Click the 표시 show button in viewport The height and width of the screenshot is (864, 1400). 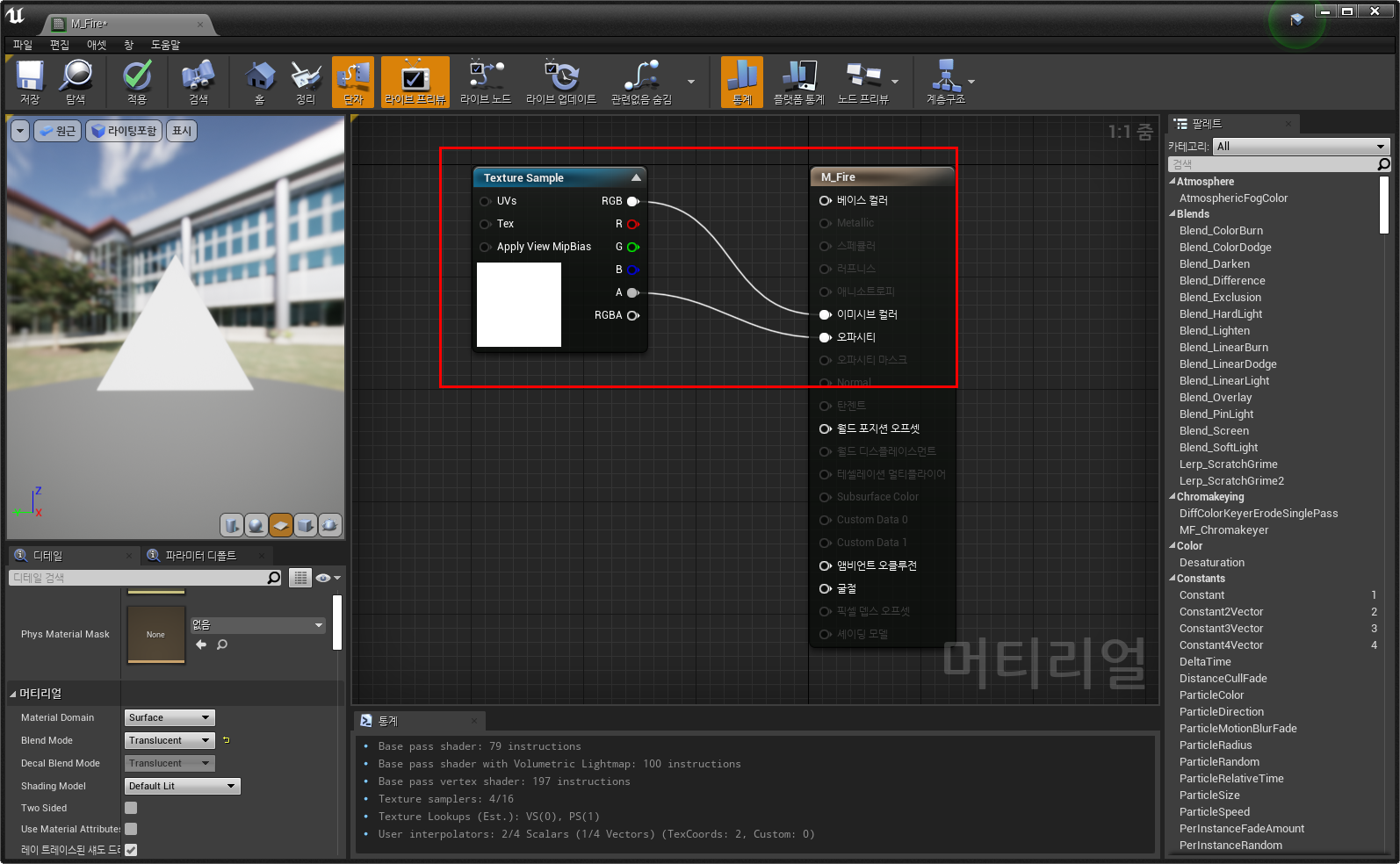(182, 131)
